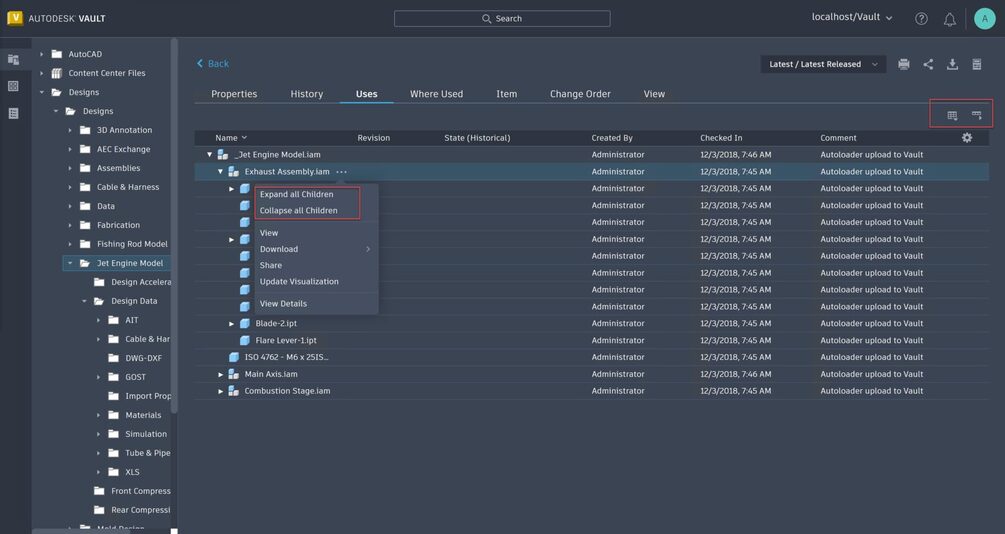Switch to the Where Used tab

[x=436, y=94]
